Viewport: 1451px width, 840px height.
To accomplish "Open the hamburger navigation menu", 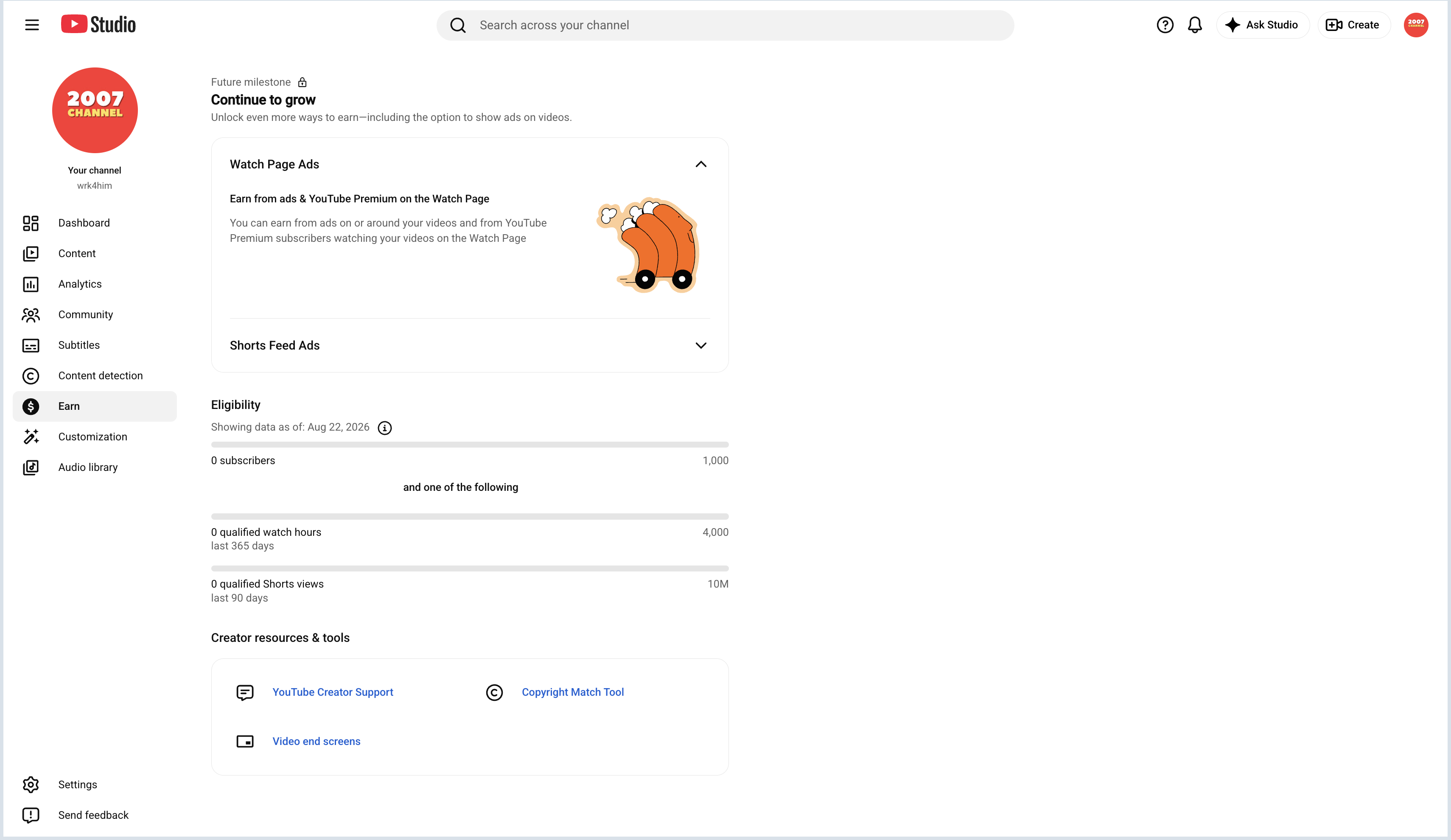I will click(32, 25).
